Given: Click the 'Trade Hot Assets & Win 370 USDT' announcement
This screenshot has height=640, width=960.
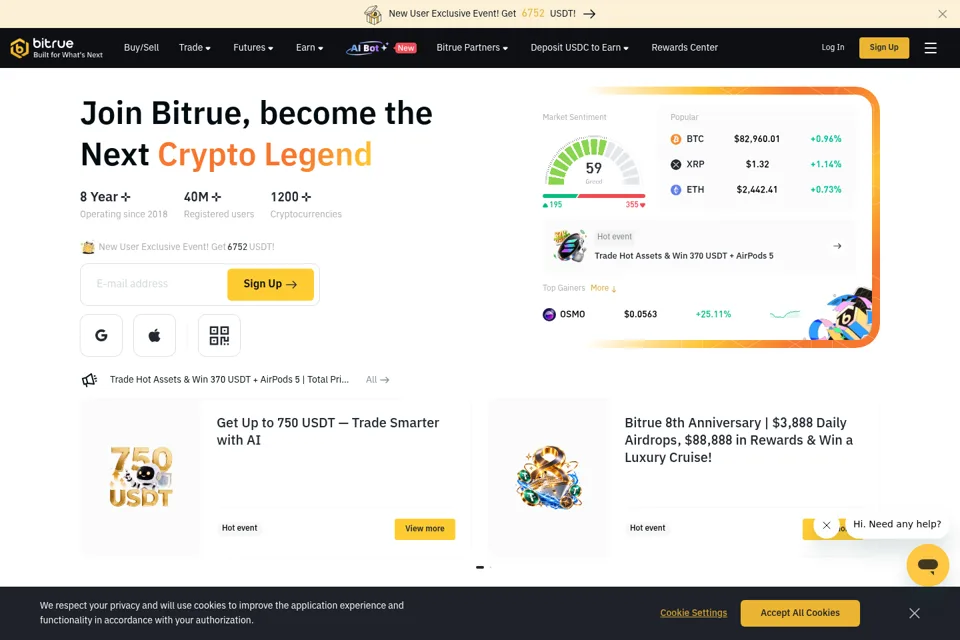Looking at the screenshot, I should coord(229,380).
